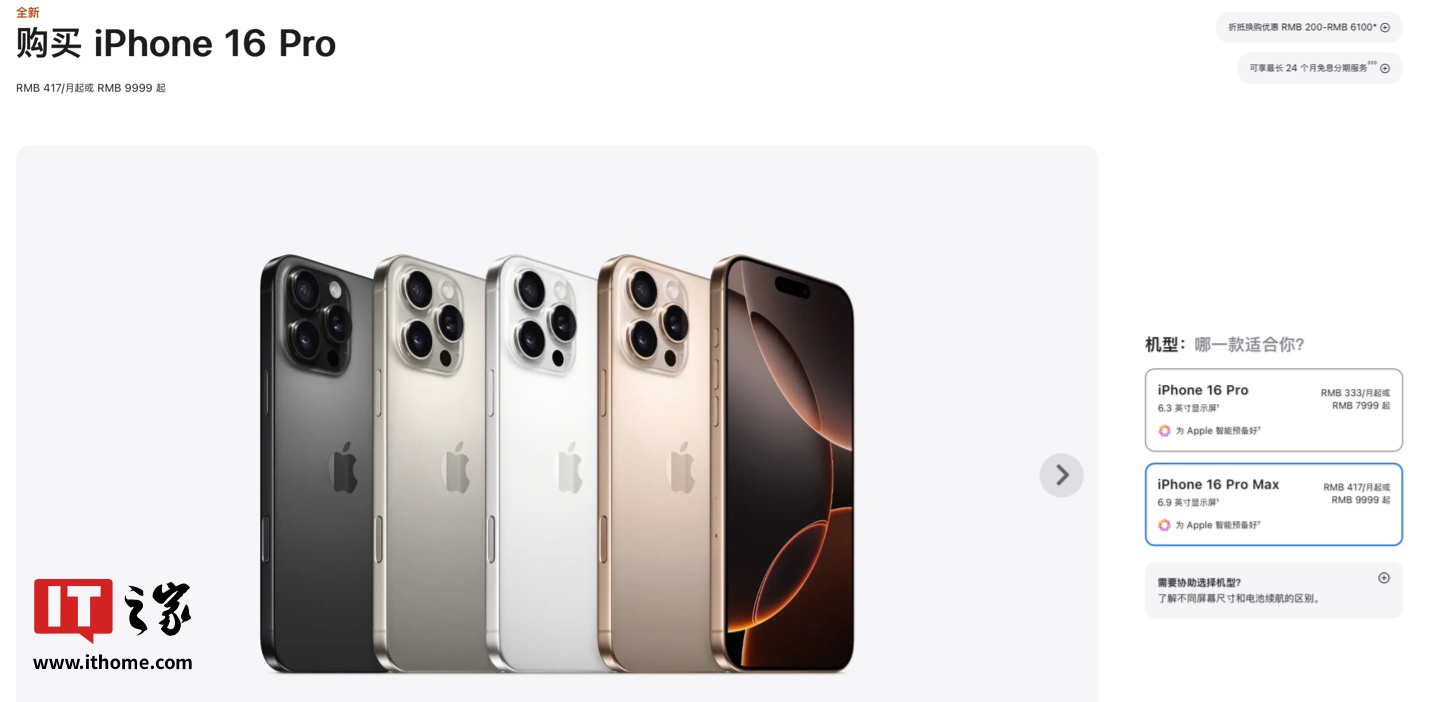The image size is (1440, 702).
Task: Expand the 需要协助选择机型 help section
Action: click(1274, 590)
